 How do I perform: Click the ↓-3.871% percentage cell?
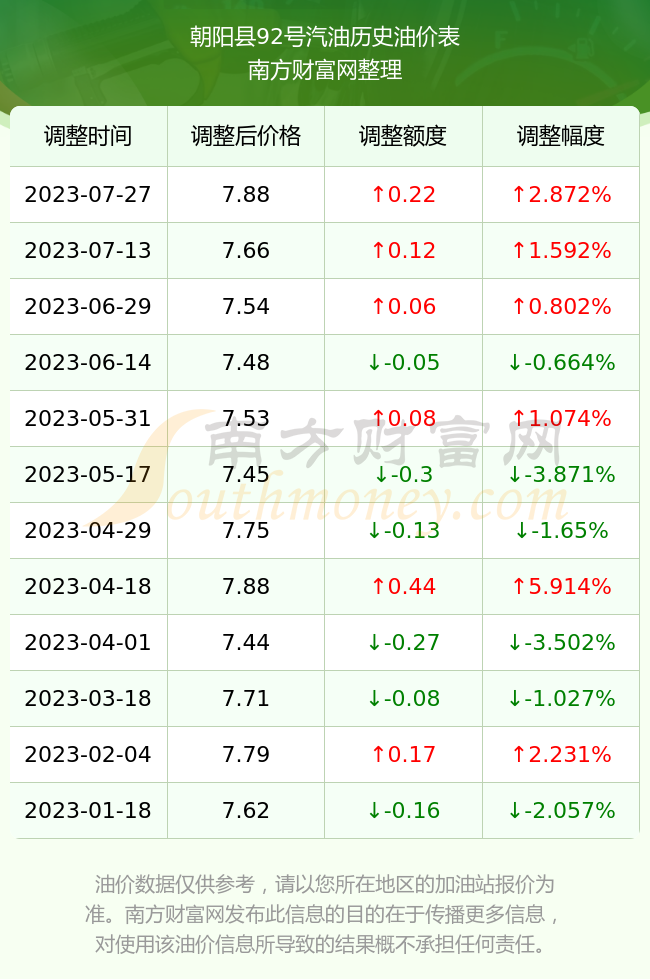click(x=561, y=474)
